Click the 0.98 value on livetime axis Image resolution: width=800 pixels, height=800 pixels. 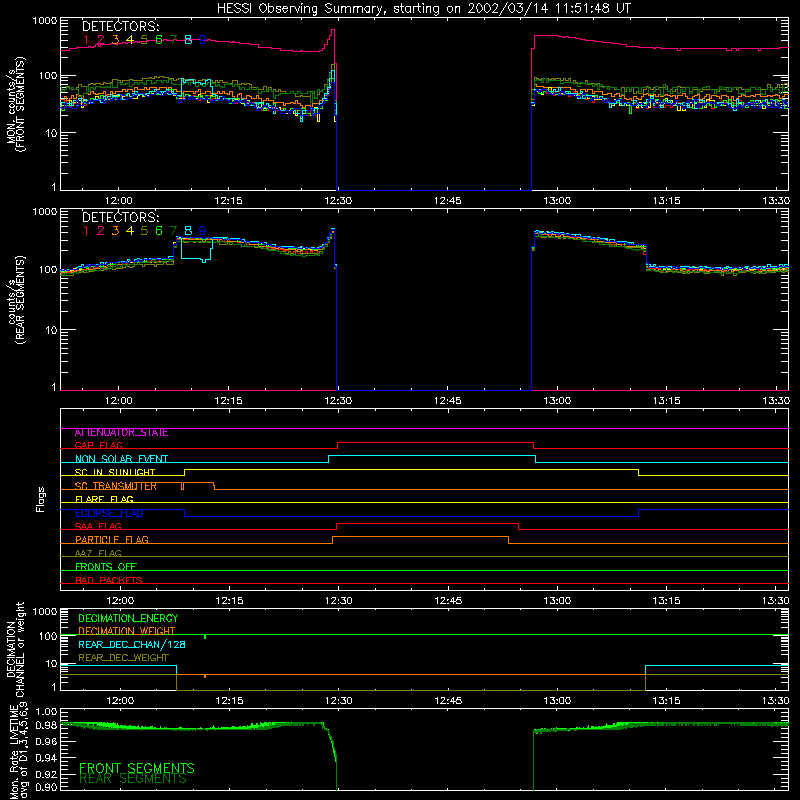pos(46,727)
